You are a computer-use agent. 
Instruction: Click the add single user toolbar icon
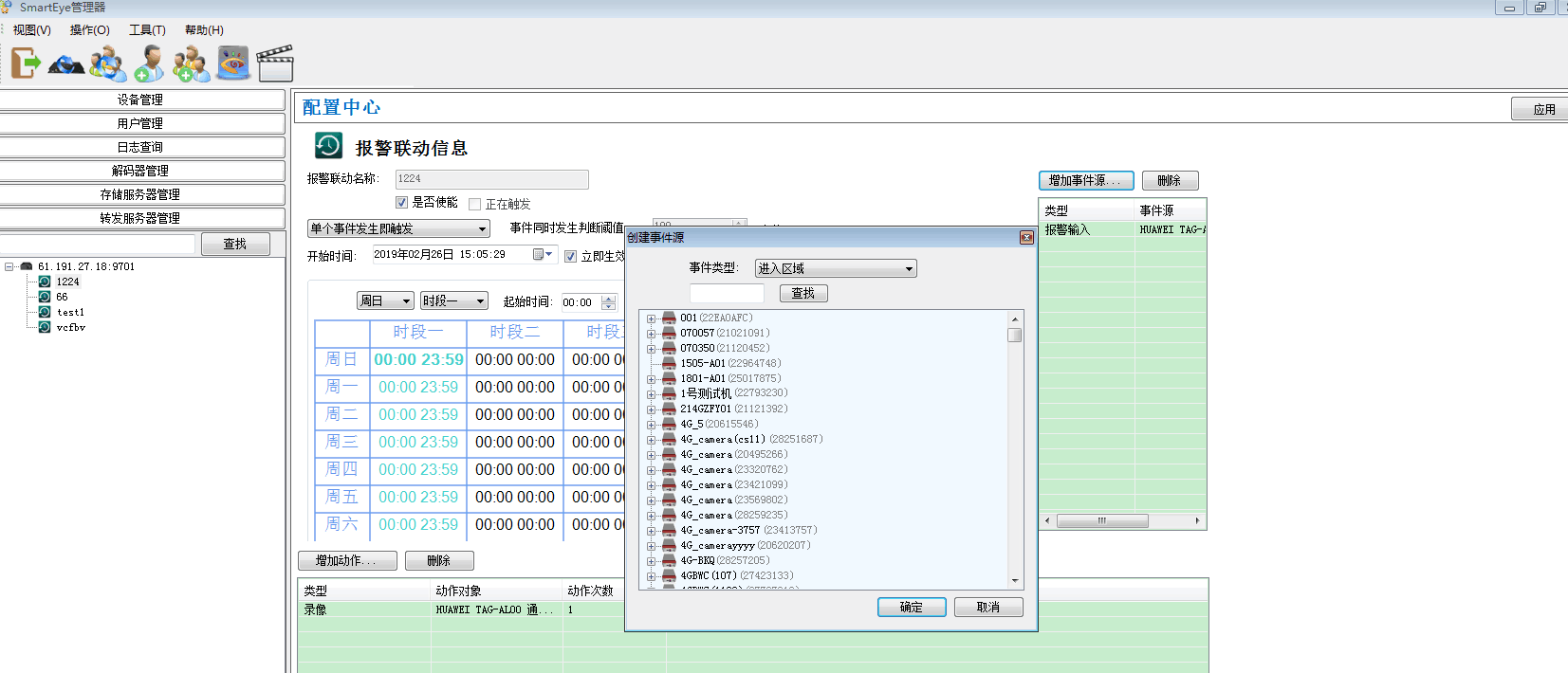149,64
